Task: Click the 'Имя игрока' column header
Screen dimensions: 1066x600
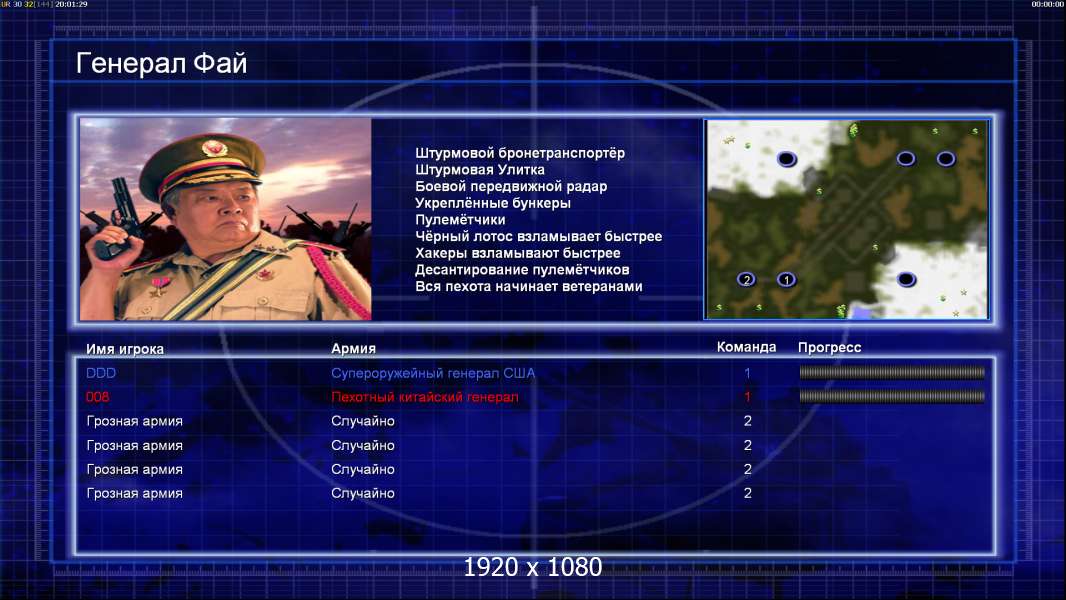Action: tap(125, 349)
